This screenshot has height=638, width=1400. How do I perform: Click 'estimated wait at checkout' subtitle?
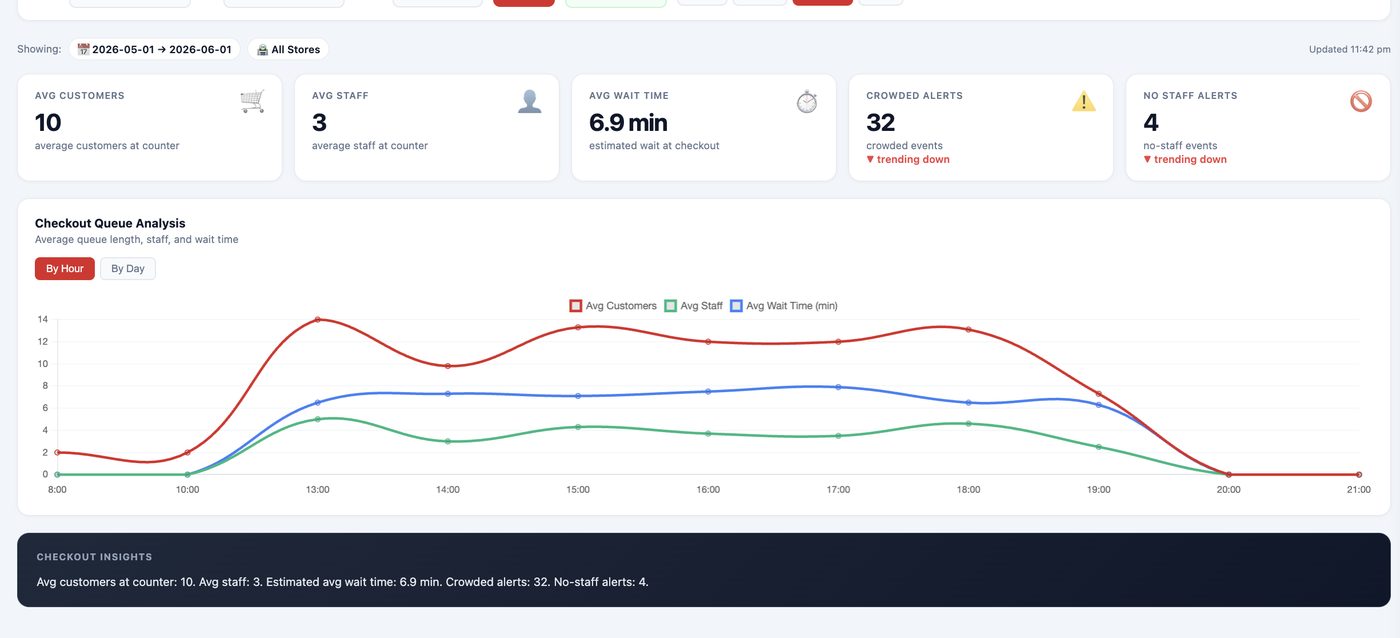click(x=654, y=146)
